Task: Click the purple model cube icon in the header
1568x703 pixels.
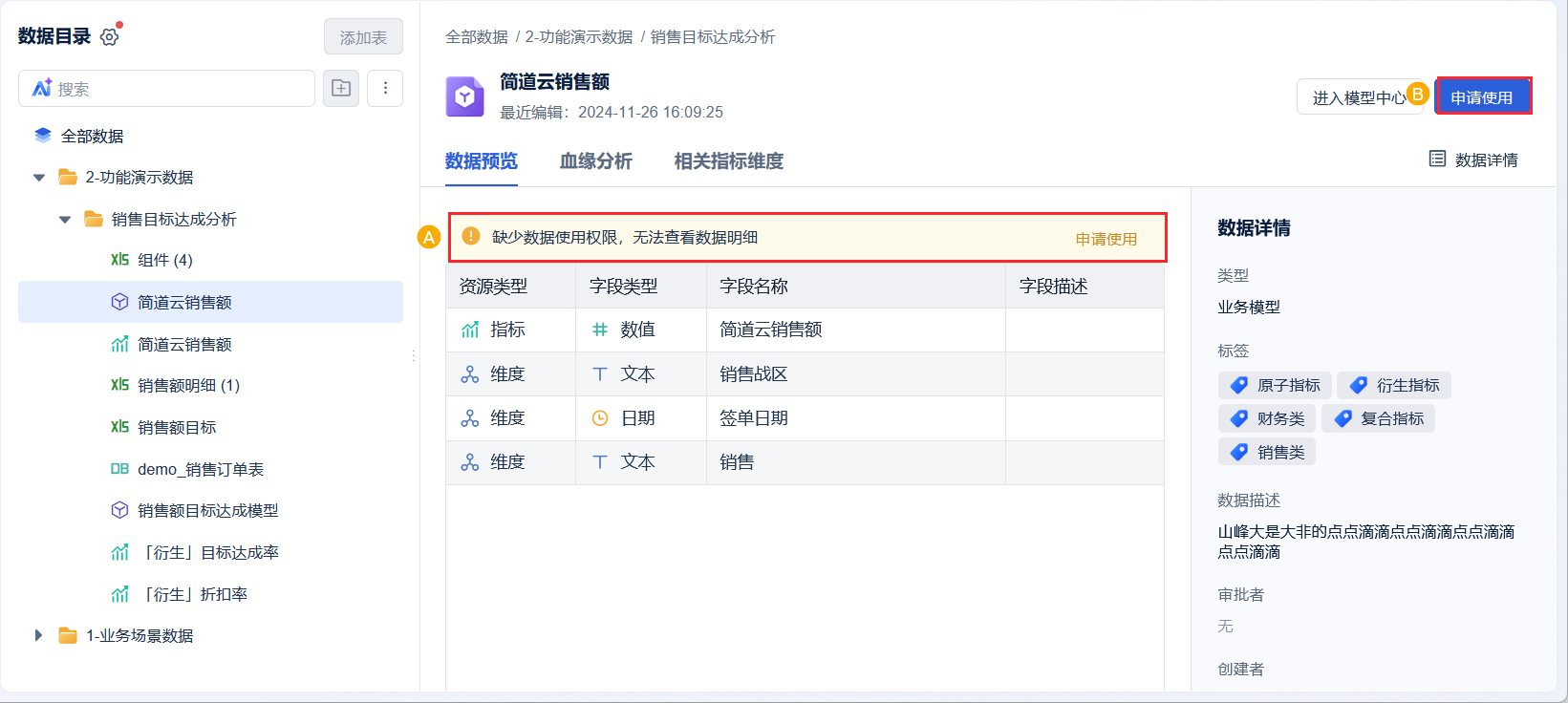Action: [465, 96]
